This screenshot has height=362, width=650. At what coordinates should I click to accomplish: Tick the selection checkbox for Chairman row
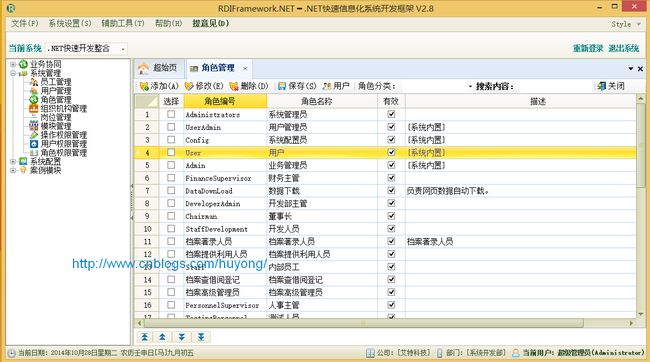click(171, 216)
